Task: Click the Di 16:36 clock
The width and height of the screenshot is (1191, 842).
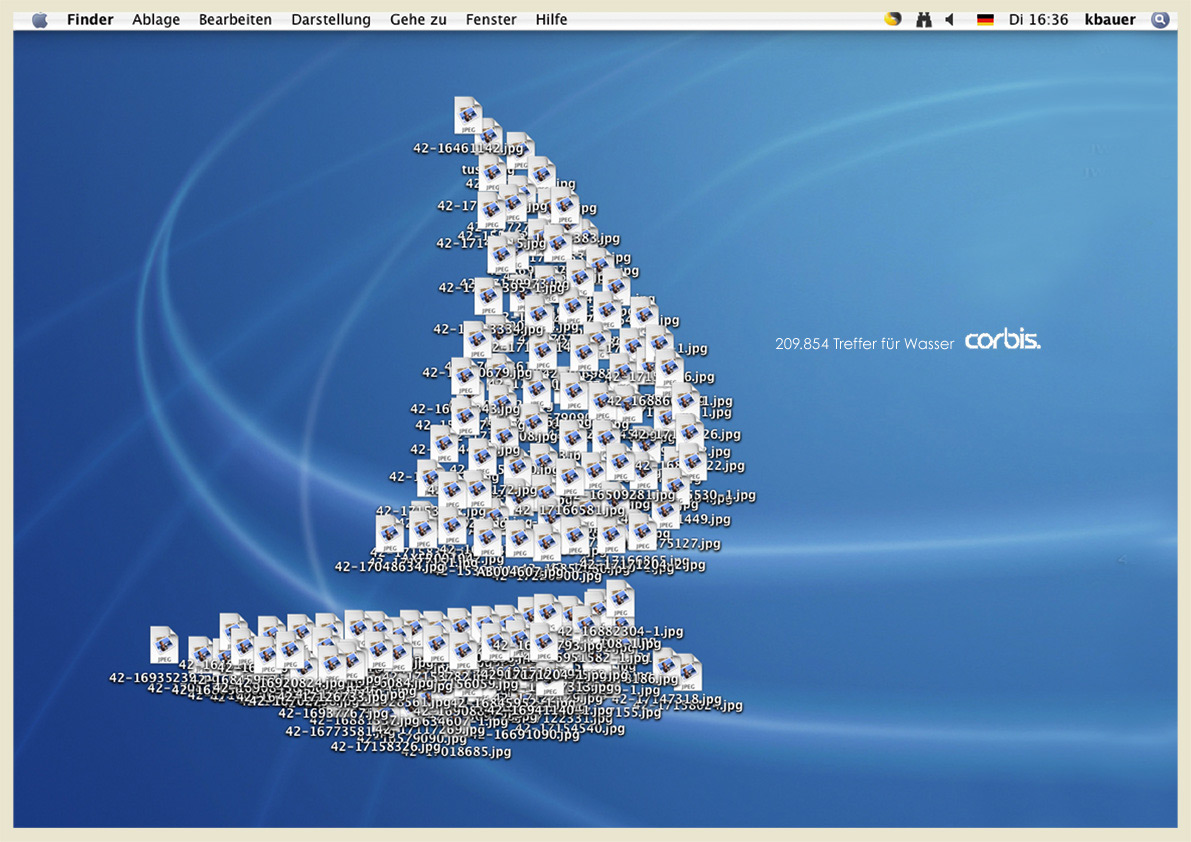Action: tap(1038, 20)
